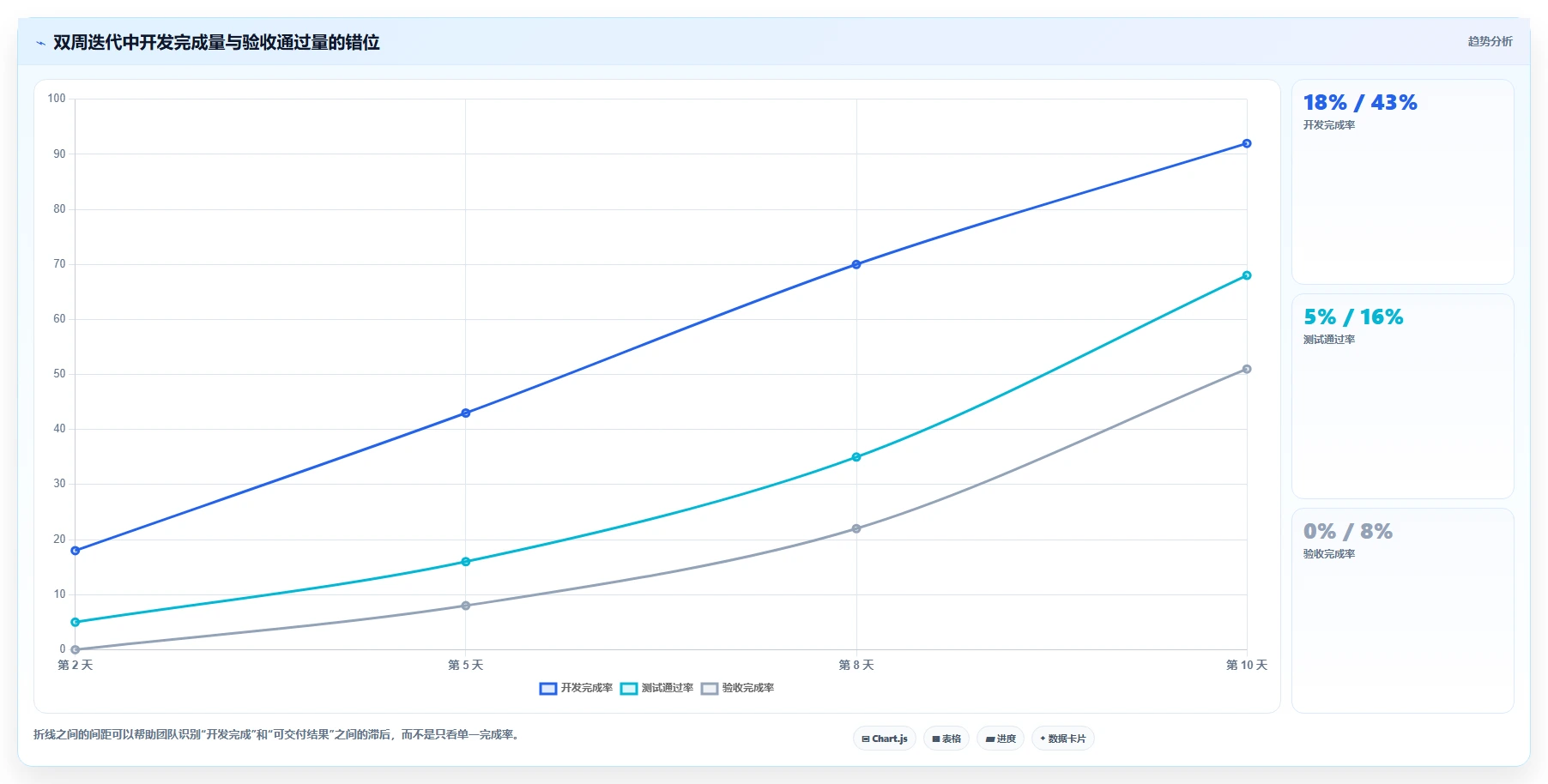Select the 进度 tag button
The width and height of the screenshot is (1548, 784).
(x=1001, y=739)
